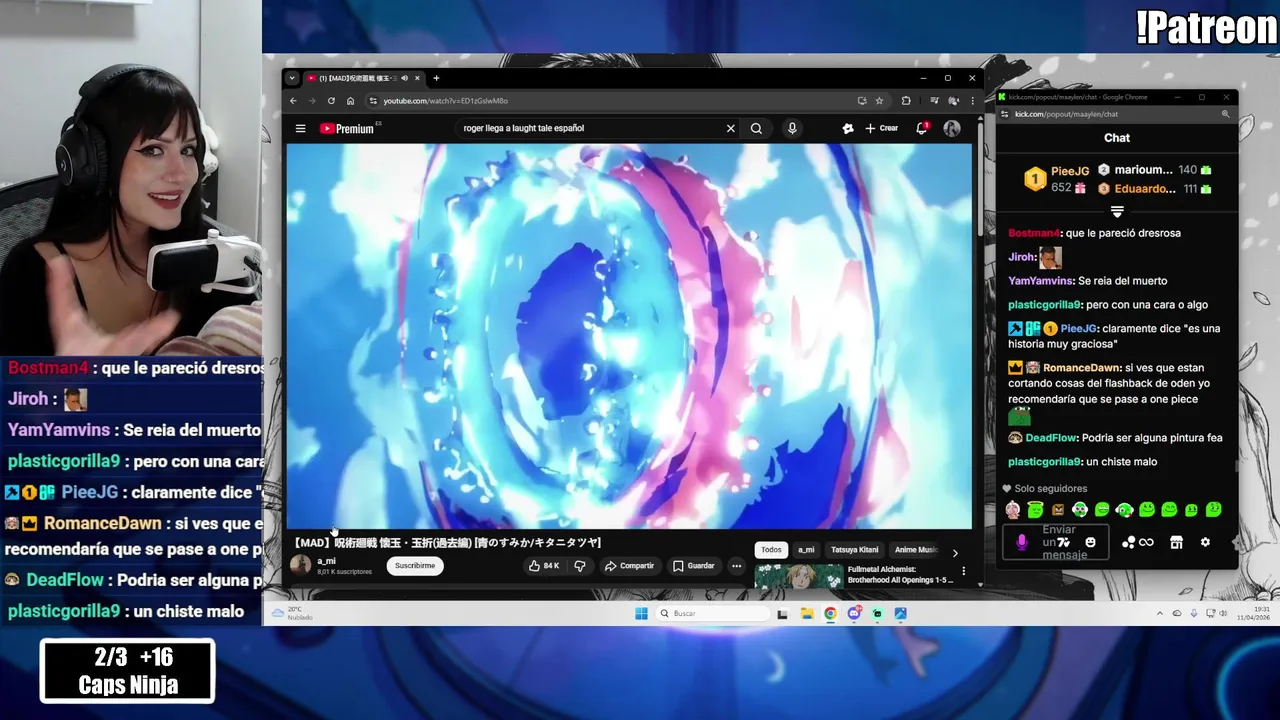Open options for Fullmetal Alchemist suggestion

coord(964,571)
